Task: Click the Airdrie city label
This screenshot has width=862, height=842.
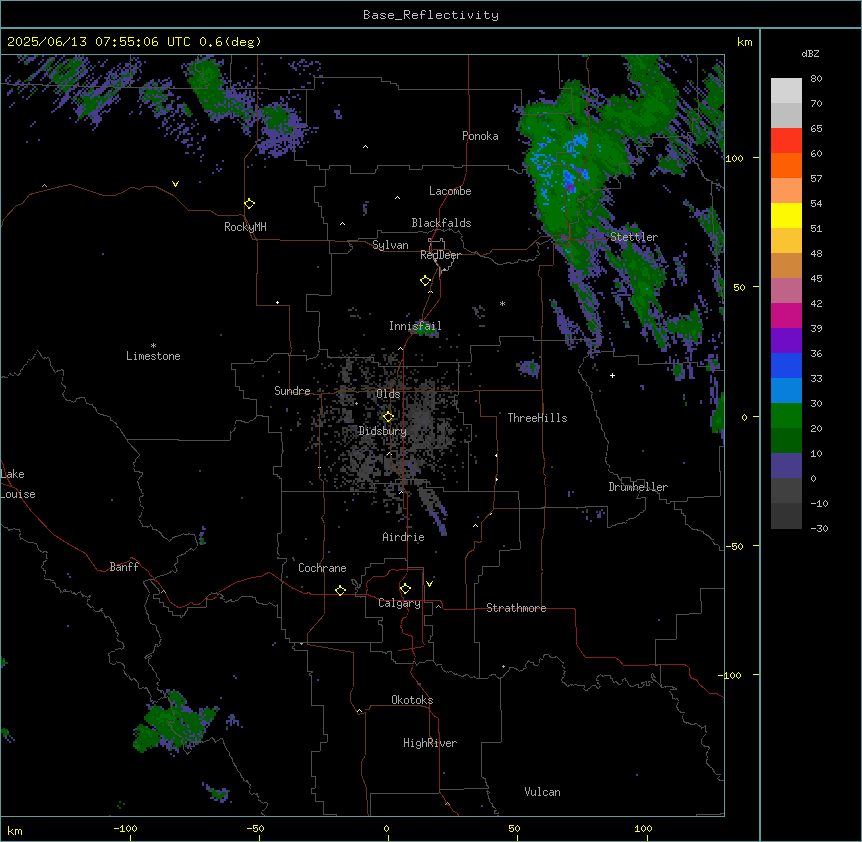Action: (404, 537)
